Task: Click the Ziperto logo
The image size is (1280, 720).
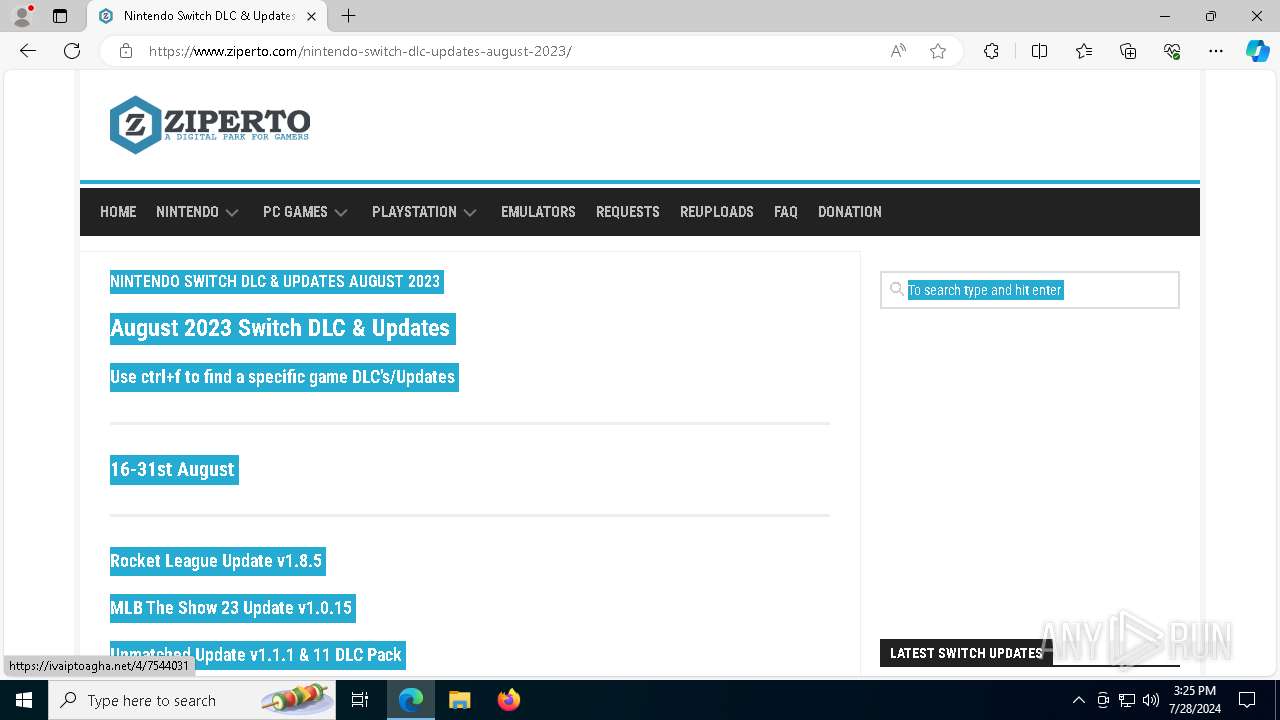Action: coord(210,125)
